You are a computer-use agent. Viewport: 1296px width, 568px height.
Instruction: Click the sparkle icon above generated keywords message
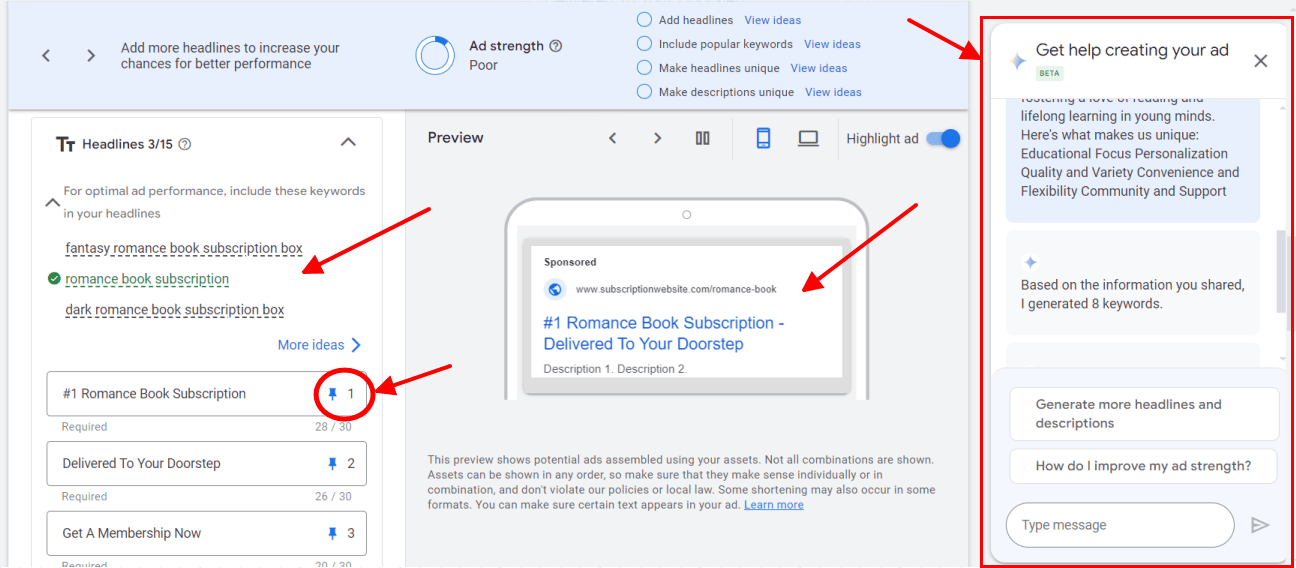point(1030,262)
